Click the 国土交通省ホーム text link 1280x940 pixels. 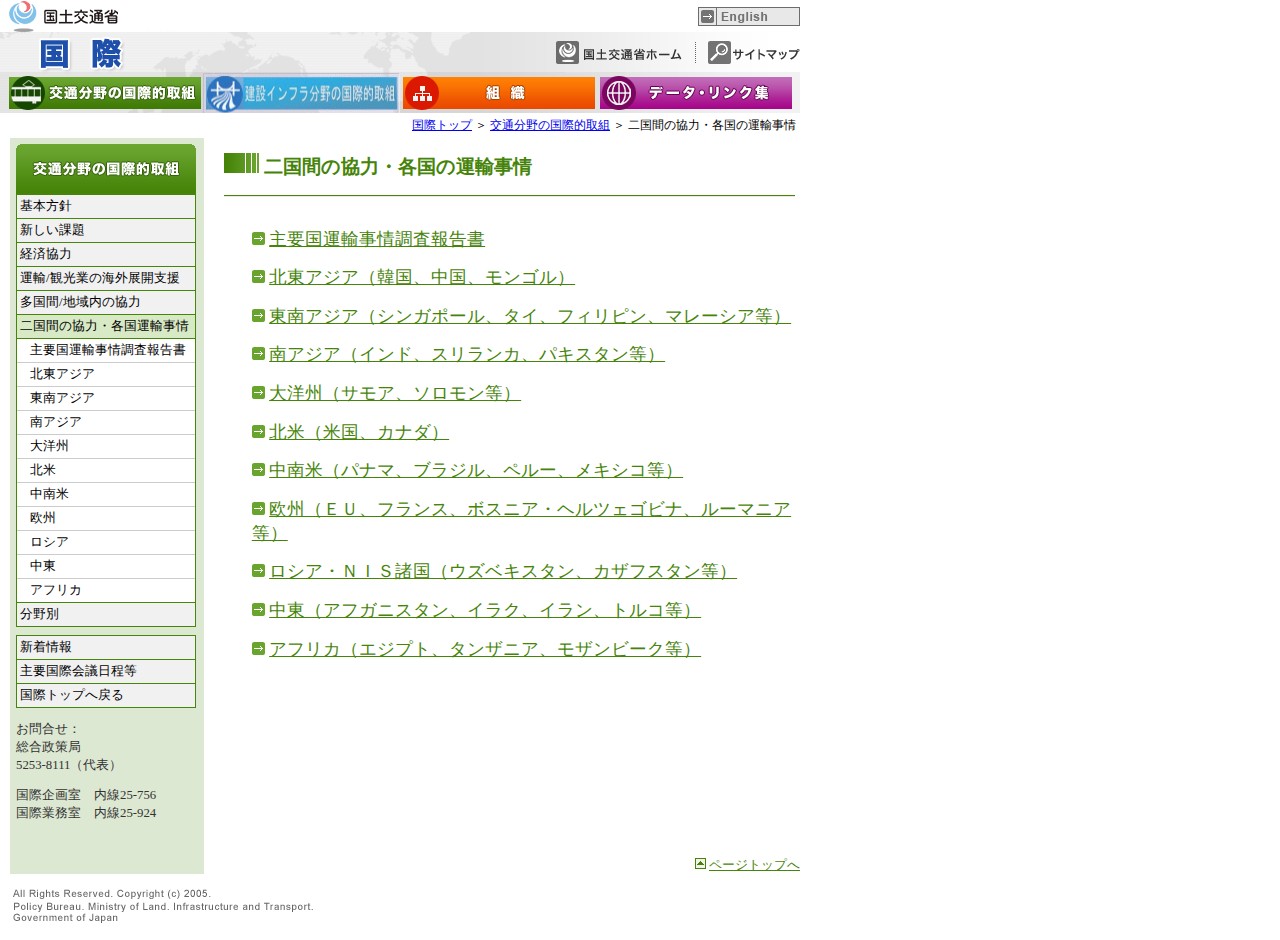[632, 54]
